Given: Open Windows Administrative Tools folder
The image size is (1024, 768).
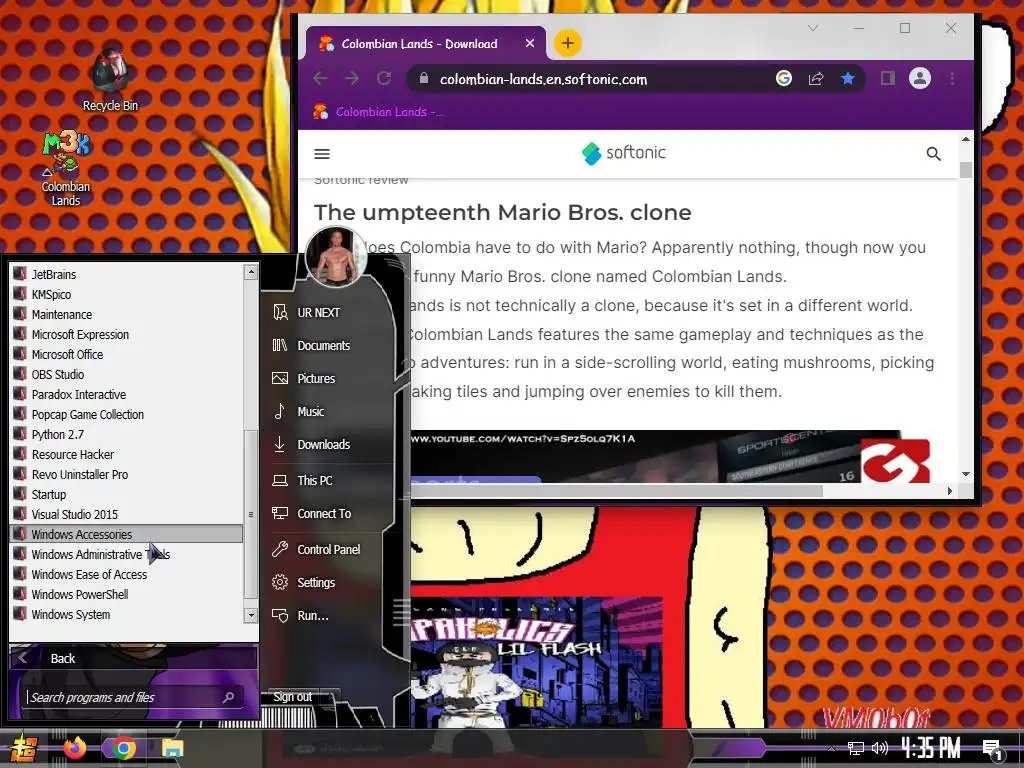Looking at the screenshot, I should (x=127, y=554).
